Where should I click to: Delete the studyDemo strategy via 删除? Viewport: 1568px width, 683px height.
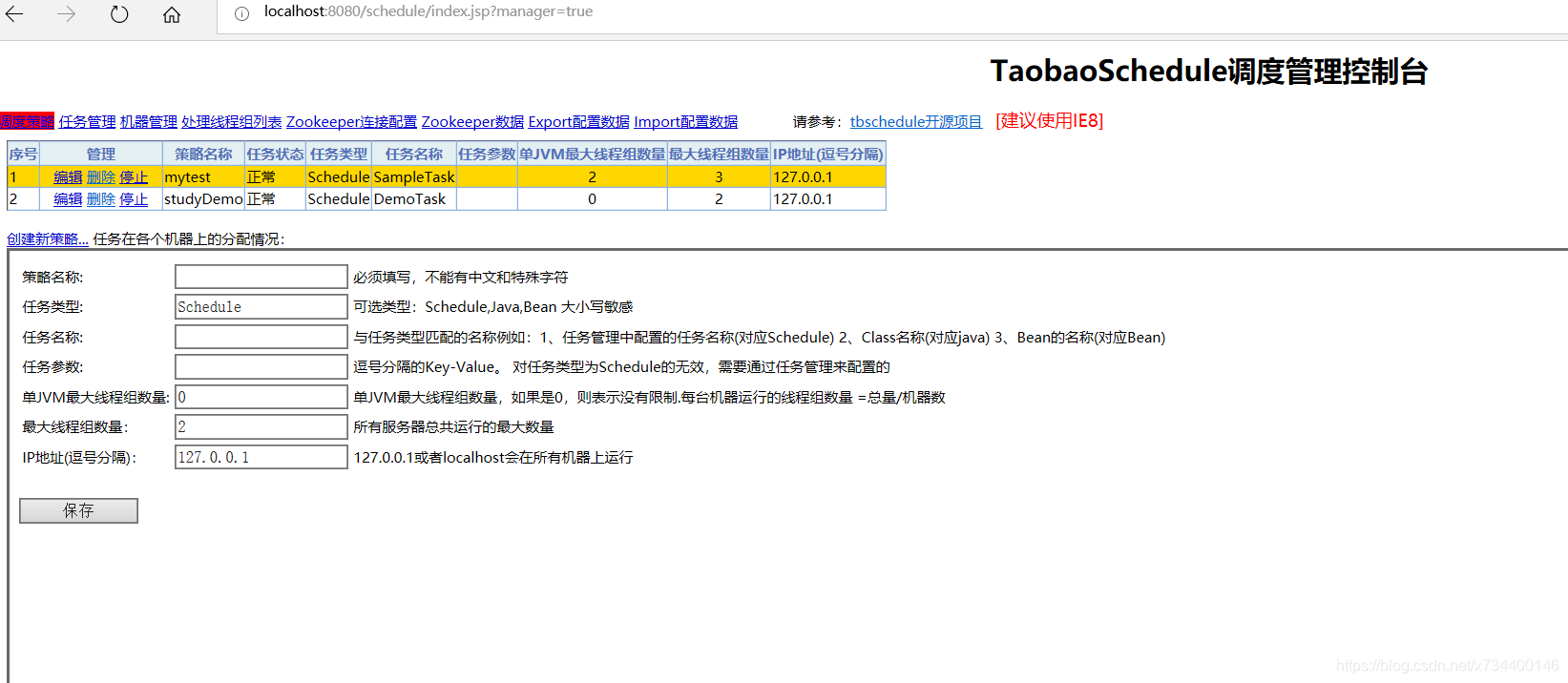[101, 199]
